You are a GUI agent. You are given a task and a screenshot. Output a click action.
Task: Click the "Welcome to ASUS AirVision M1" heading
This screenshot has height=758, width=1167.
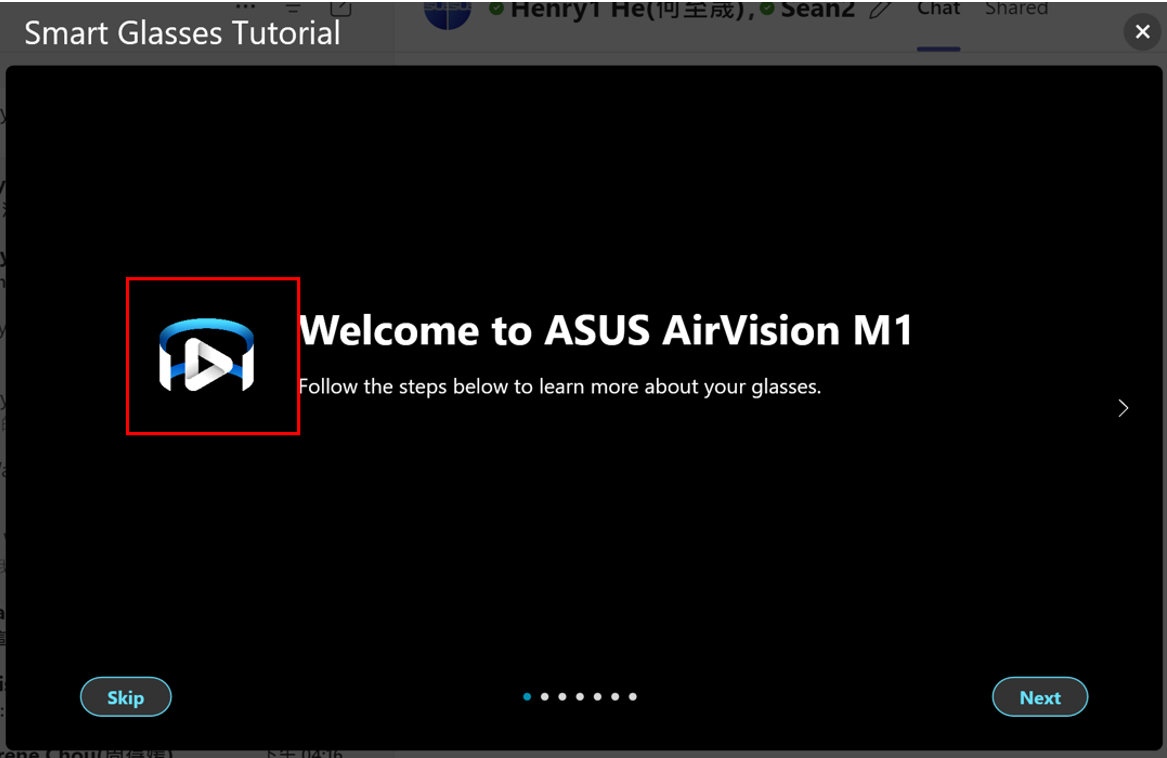tap(606, 330)
